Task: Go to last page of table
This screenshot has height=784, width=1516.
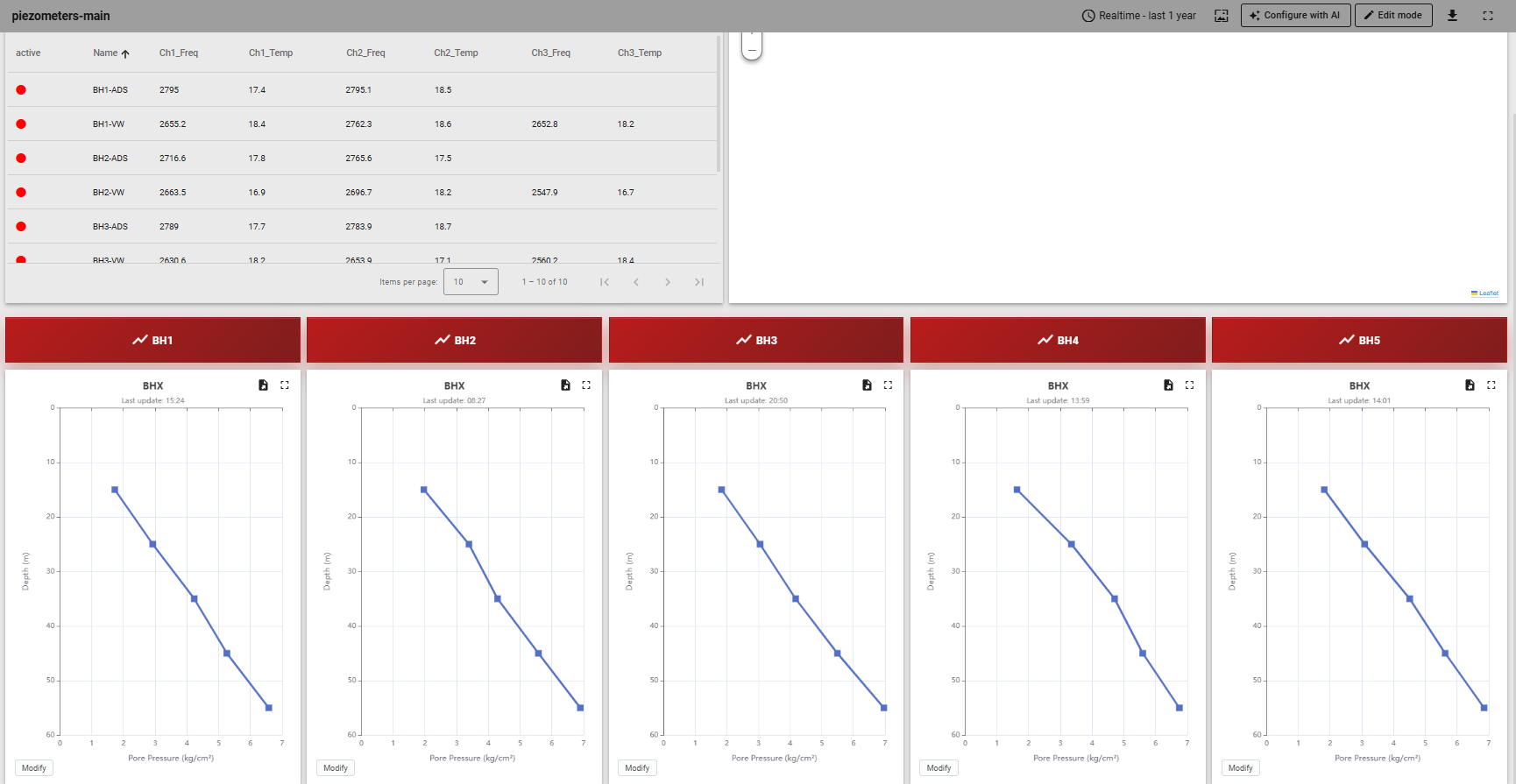Action: (699, 282)
